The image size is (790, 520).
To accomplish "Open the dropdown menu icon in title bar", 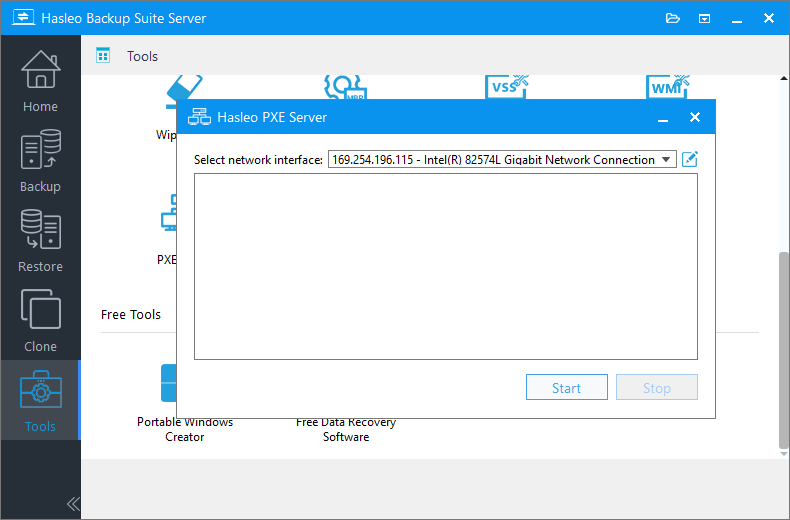I will pyautogui.click(x=704, y=19).
